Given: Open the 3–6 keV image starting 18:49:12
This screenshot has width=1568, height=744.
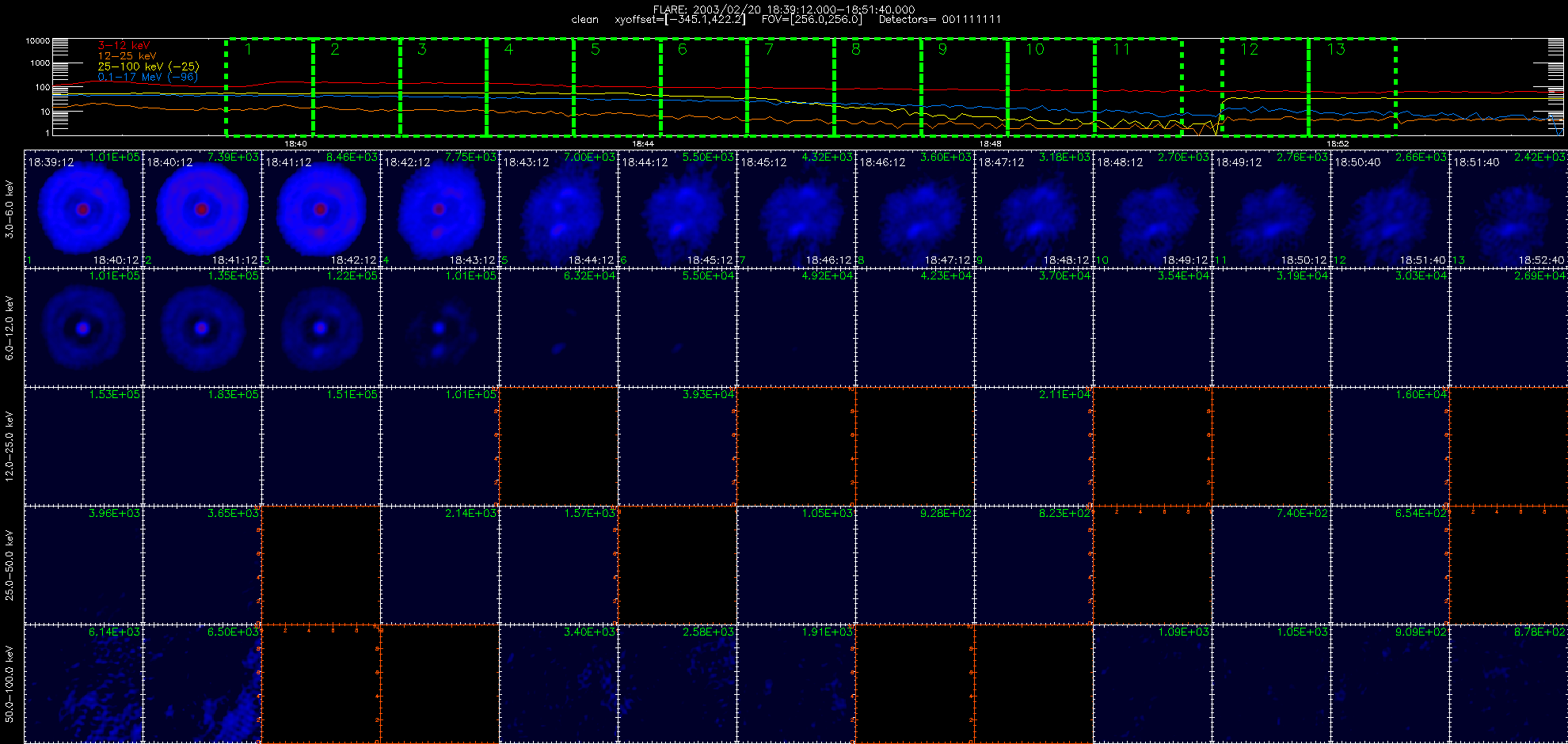Looking at the screenshot, I should (x=1271, y=209).
